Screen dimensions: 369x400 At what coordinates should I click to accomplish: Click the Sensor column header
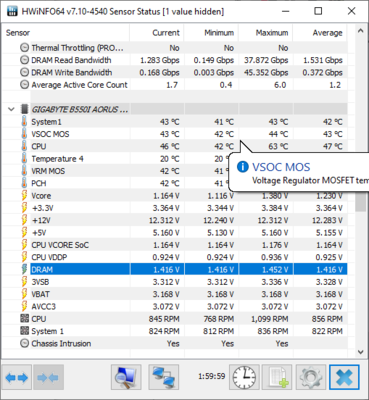[x=66, y=33]
